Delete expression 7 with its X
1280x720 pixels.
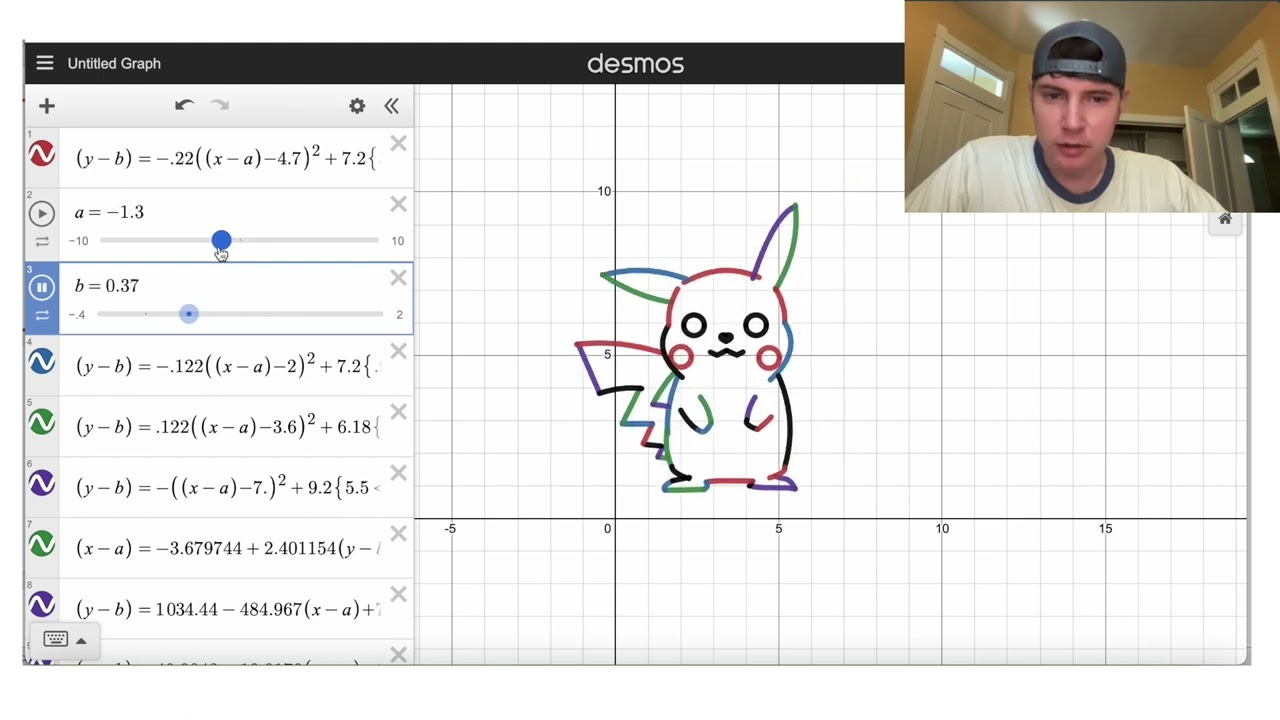[398, 534]
